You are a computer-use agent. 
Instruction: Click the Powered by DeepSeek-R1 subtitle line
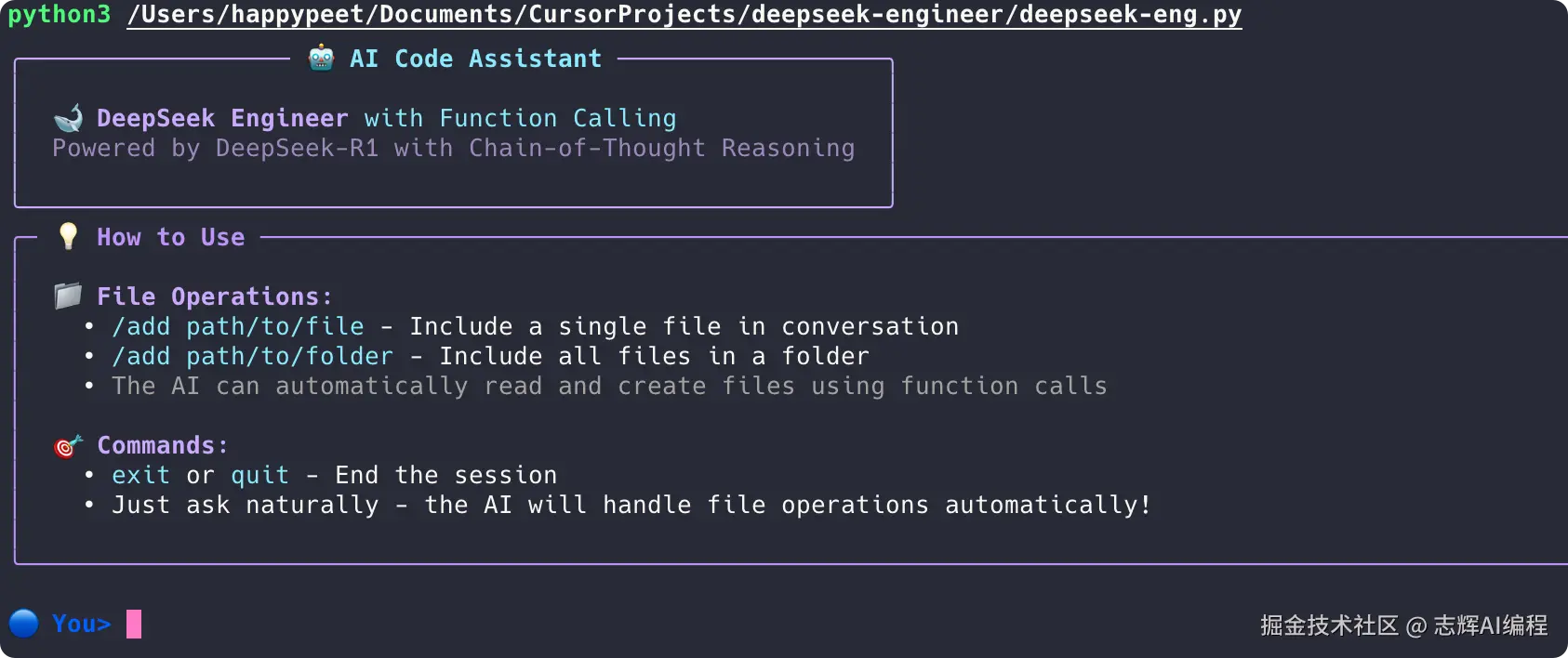pyautogui.click(x=453, y=148)
